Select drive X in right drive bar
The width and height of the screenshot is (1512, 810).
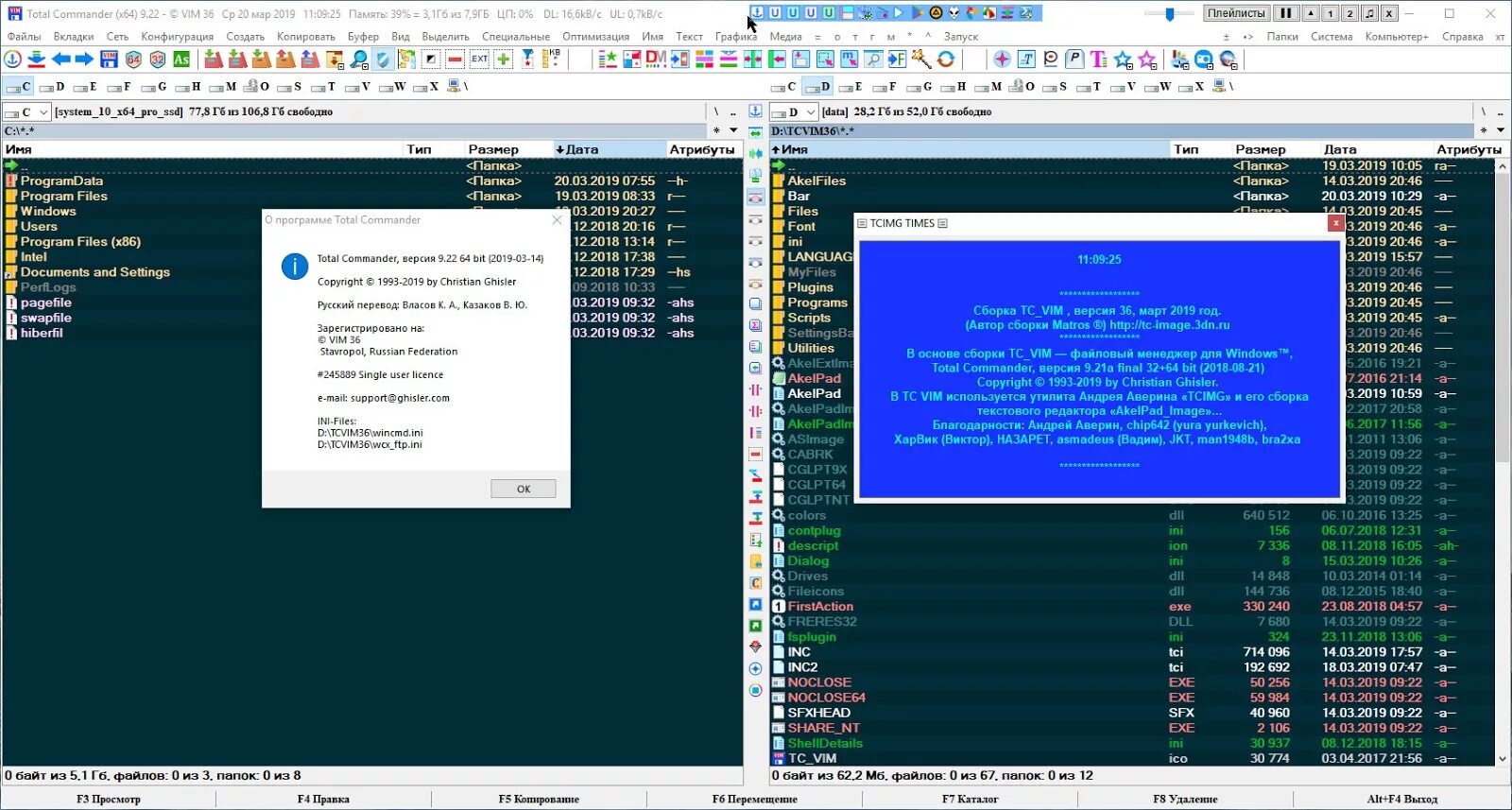[1193, 86]
